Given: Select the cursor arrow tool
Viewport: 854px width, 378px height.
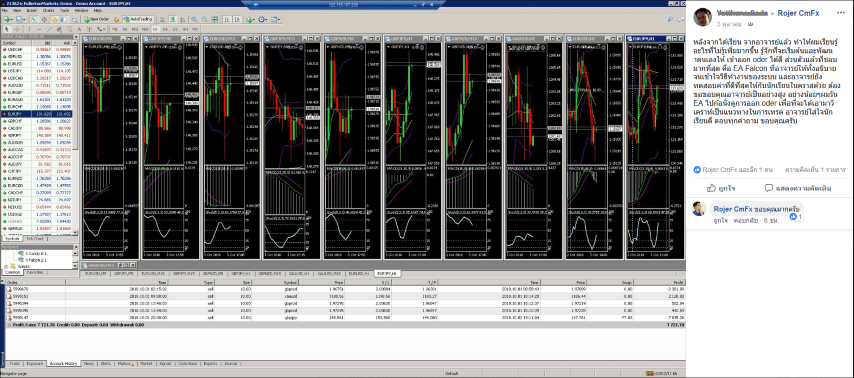Looking at the screenshot, I should (x=7, y=29).
